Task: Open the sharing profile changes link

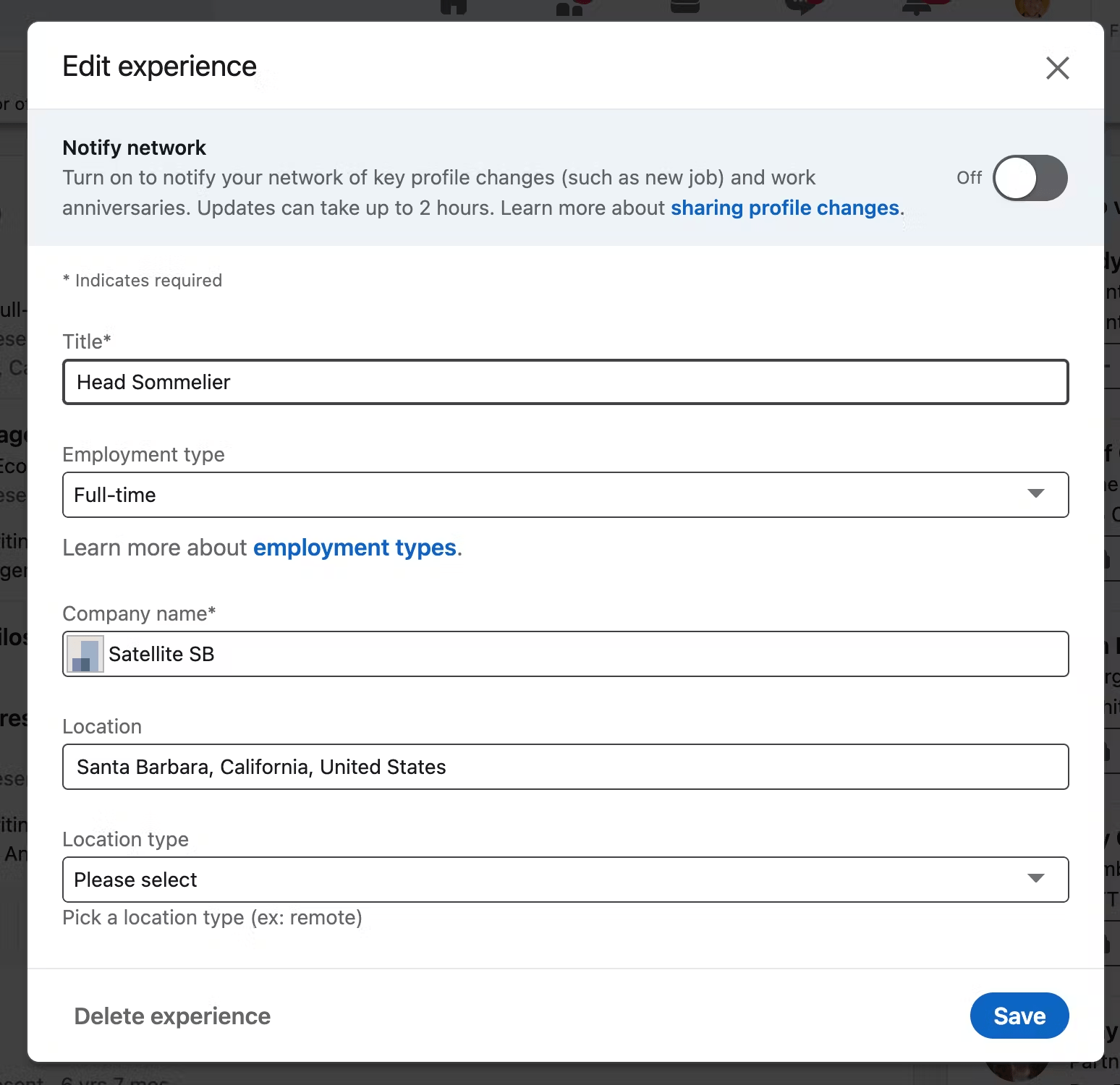Action: pyautogui.click(x=784, y=208)
